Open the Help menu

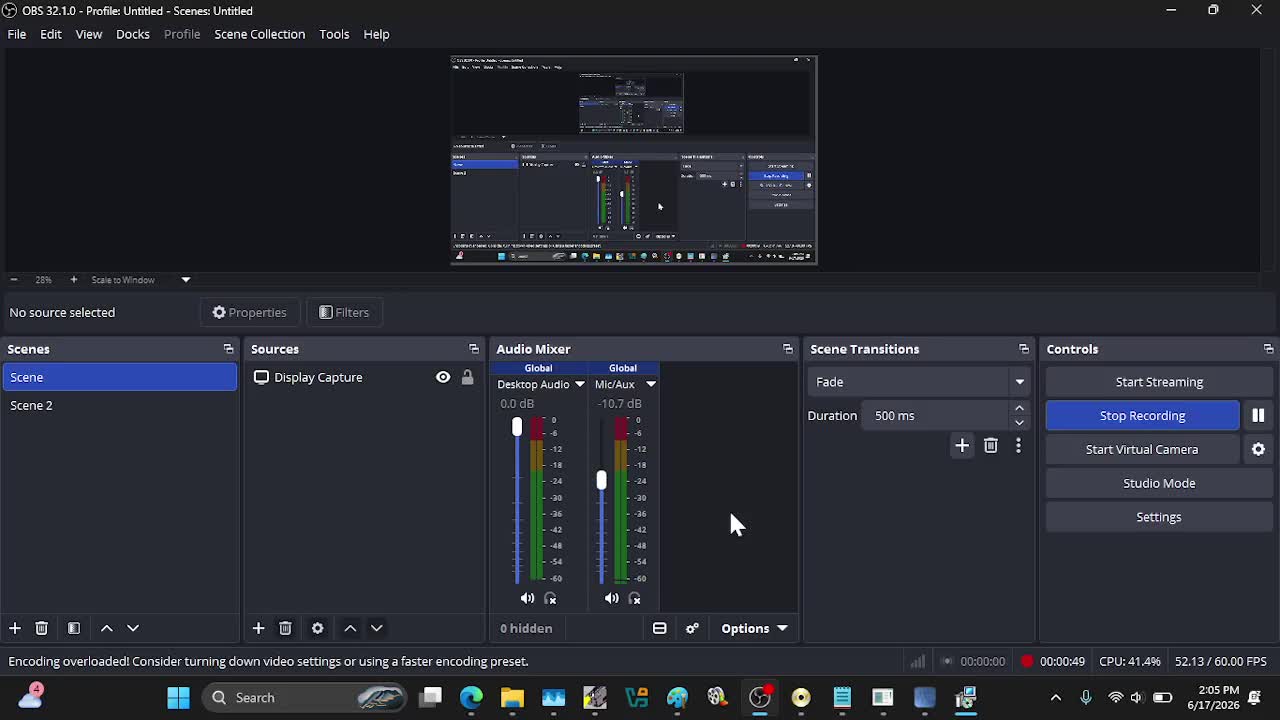(x=376, y=34)
